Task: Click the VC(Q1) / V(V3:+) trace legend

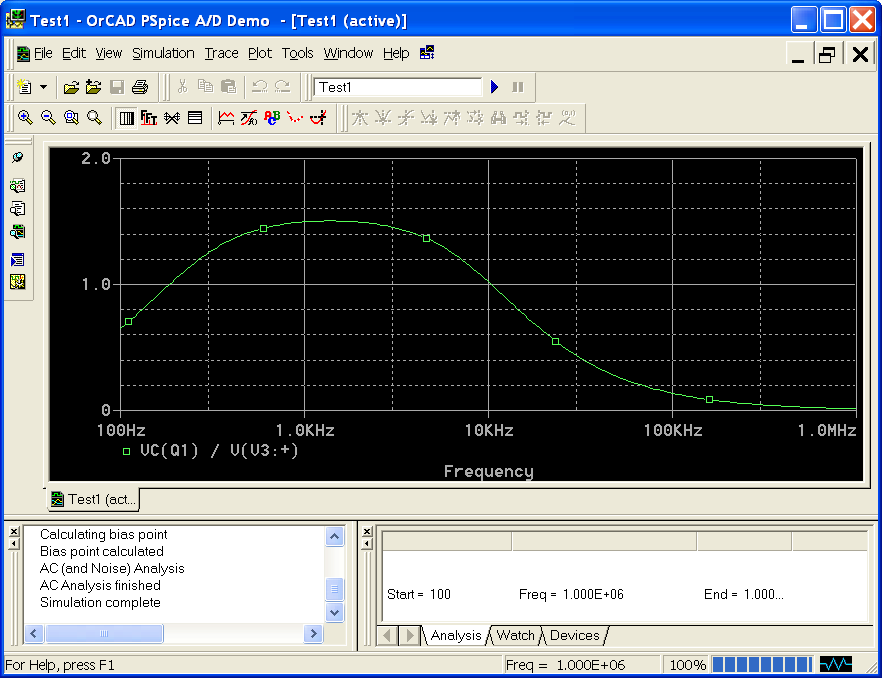Action: point(218,450)
